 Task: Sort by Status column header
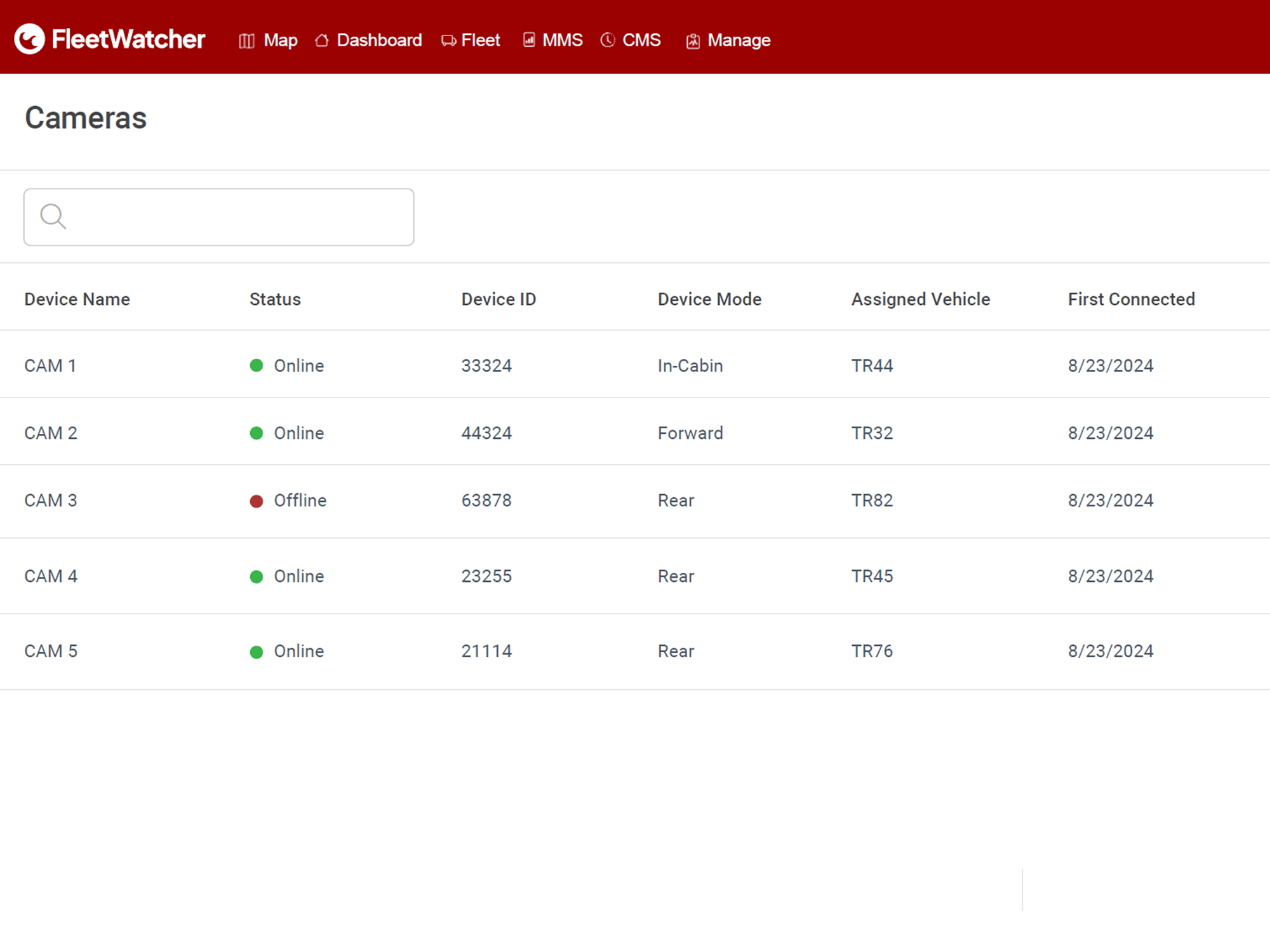click(275, 299)
